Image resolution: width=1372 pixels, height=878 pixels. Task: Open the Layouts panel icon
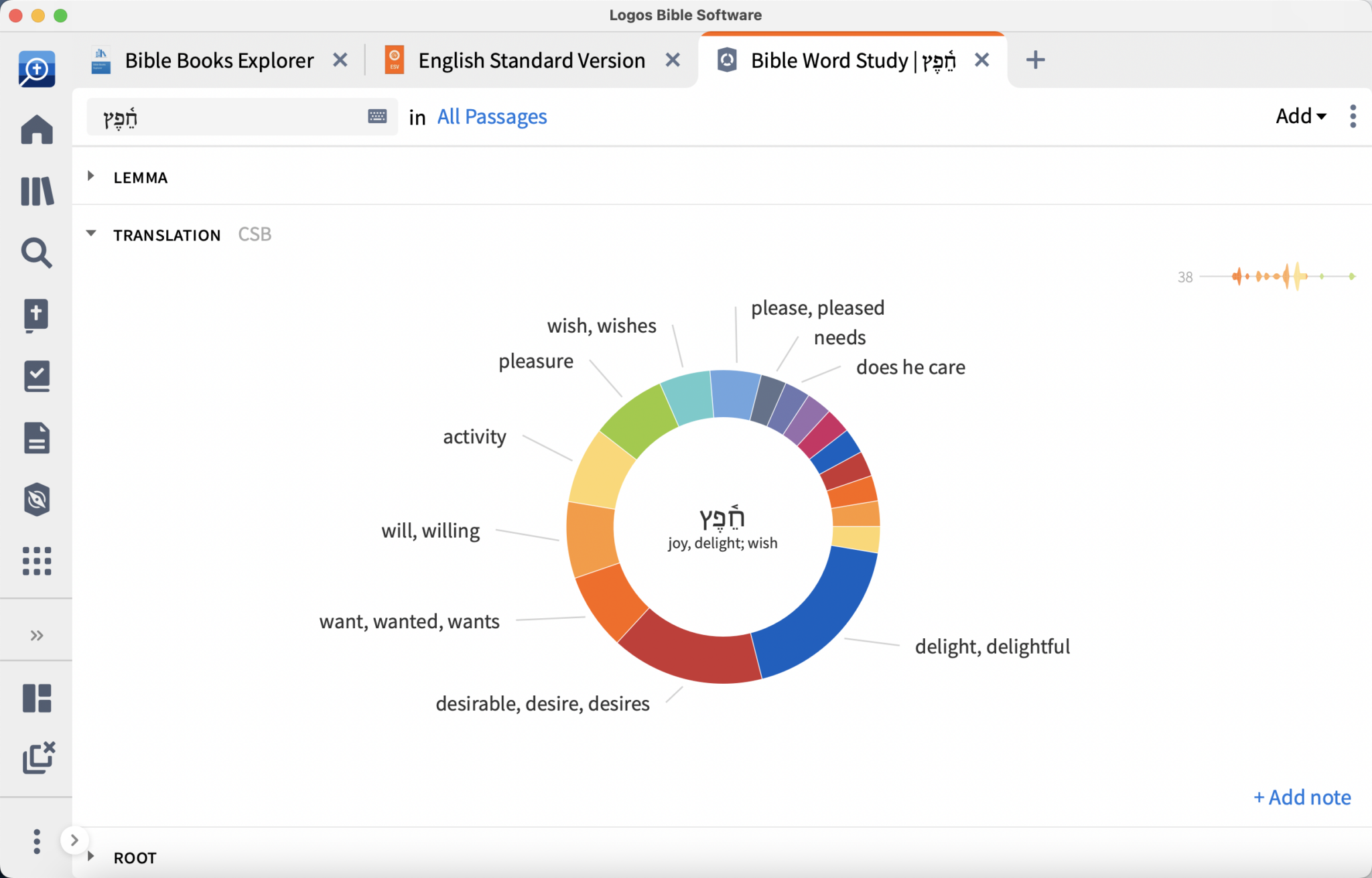click(x=37, y=698)
